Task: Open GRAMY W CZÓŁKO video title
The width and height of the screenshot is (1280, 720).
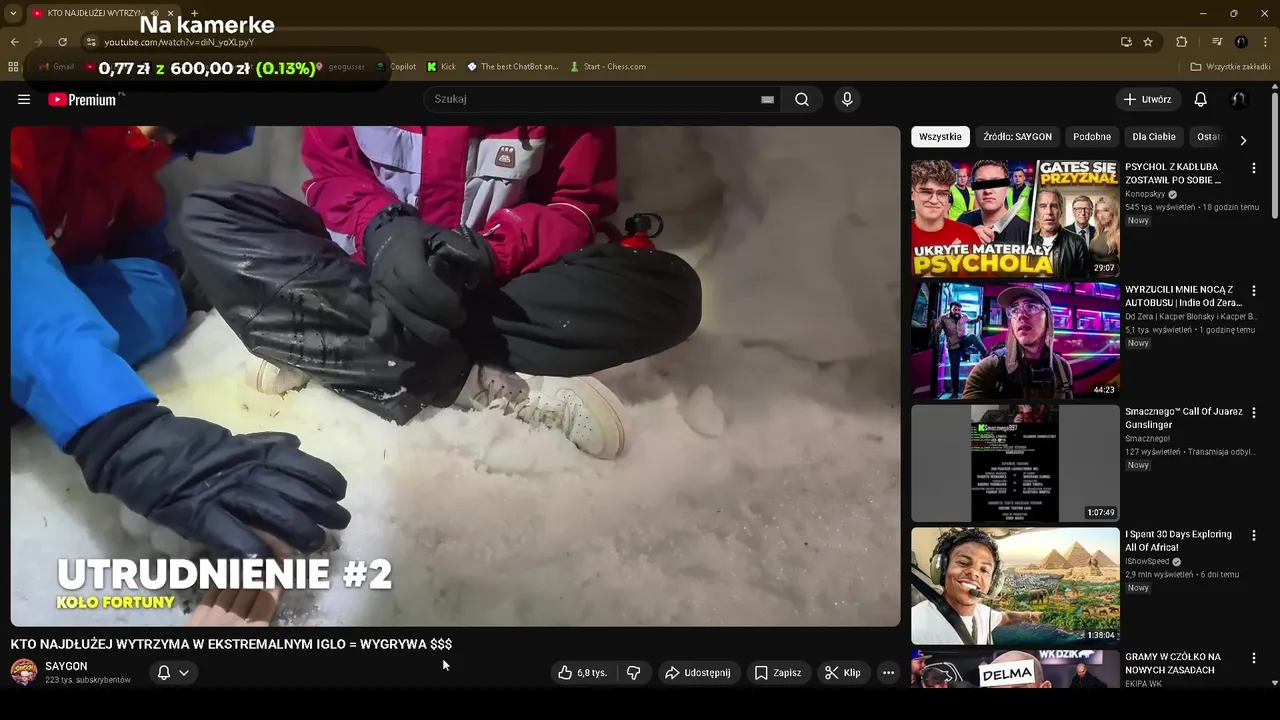Action: 1174,664
